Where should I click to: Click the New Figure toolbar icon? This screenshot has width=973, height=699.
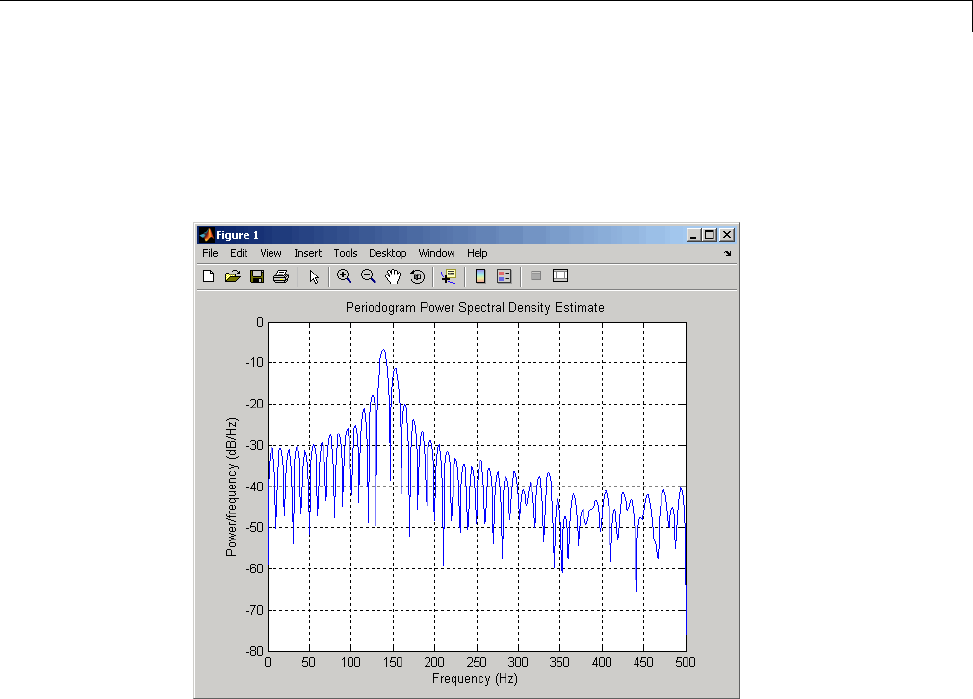(x=209, y=276)
